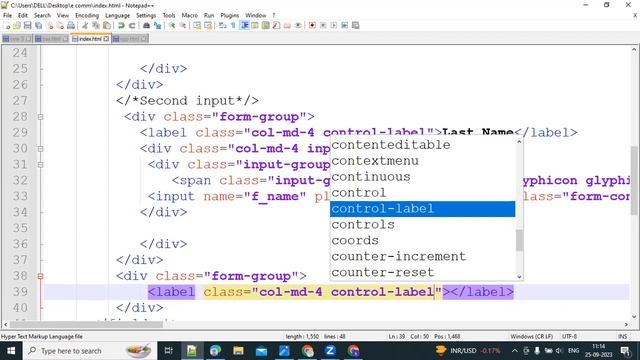
Task: Toggle the Indent Guide toolbar button
Action: 244,25
